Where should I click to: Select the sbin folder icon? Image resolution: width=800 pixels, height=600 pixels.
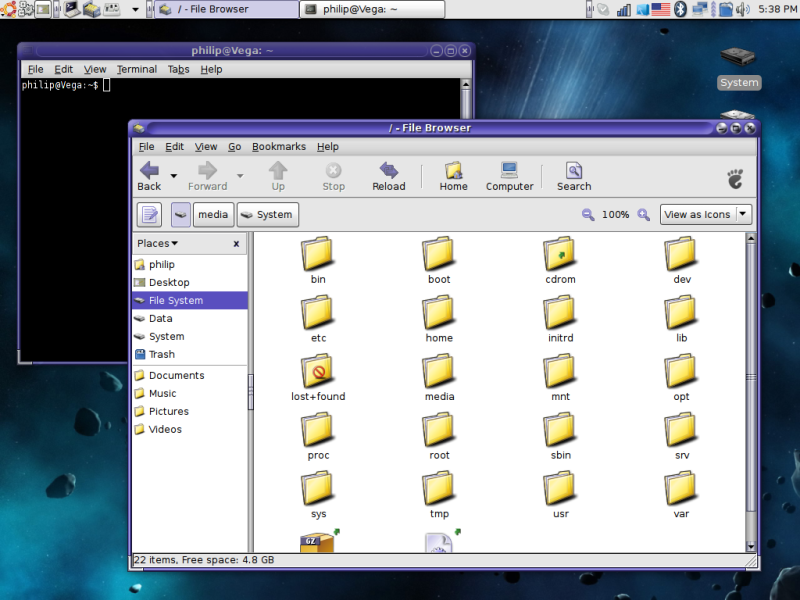coord(560,429)
